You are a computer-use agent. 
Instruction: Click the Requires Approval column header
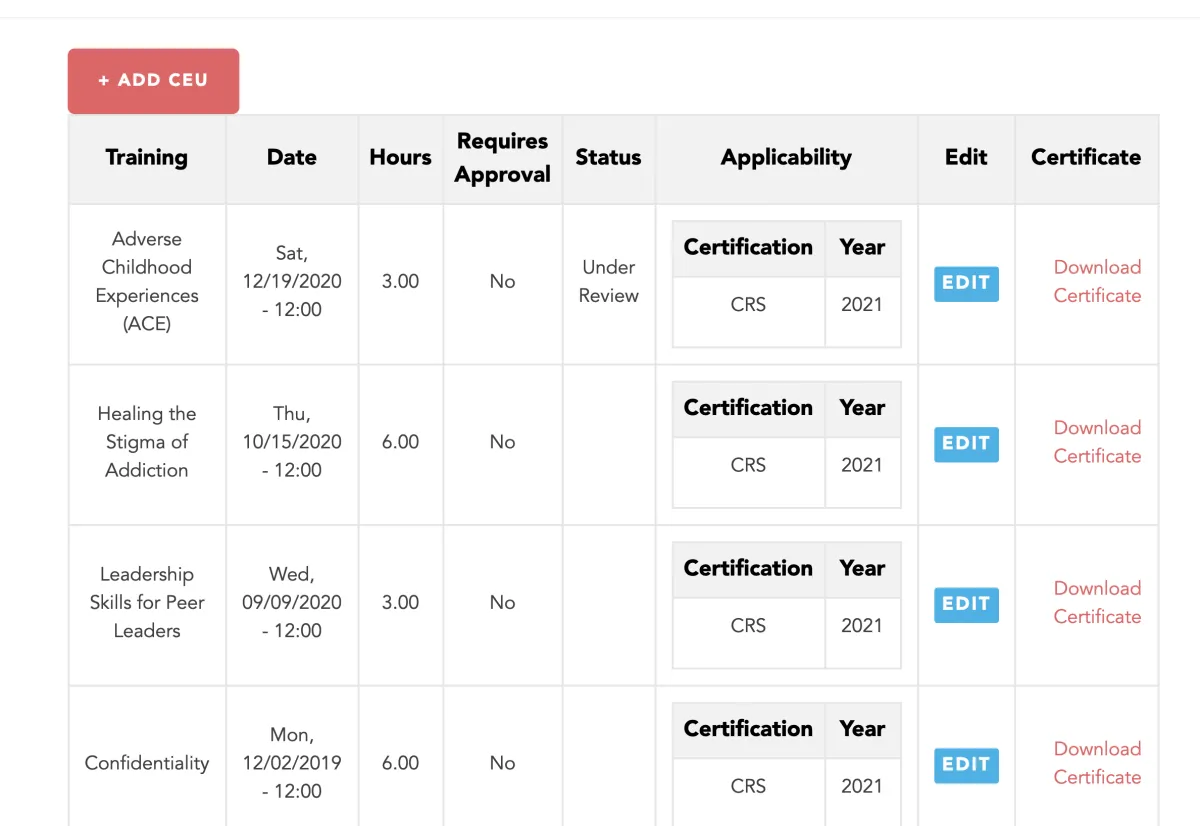[x=502, y=158]
